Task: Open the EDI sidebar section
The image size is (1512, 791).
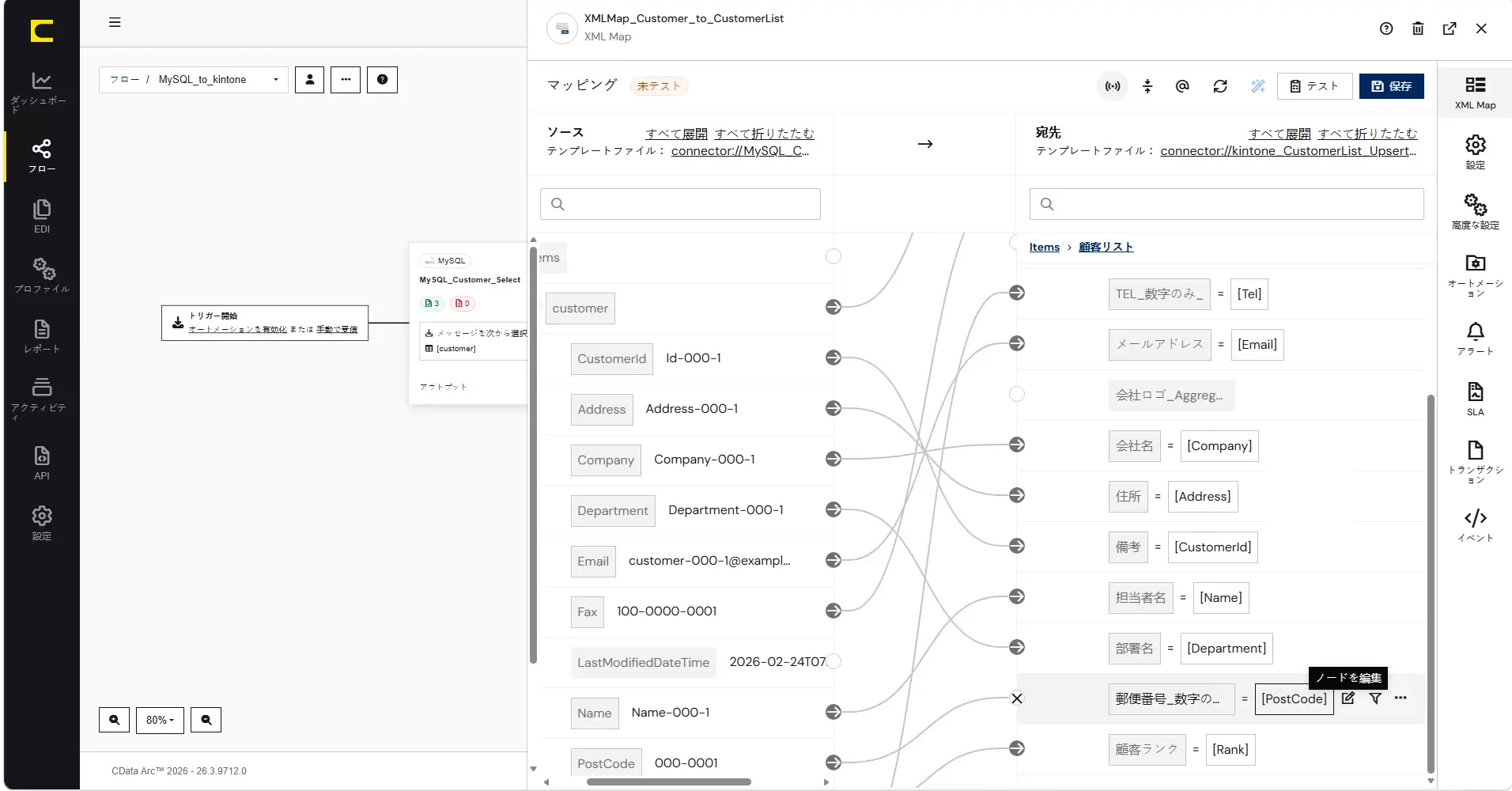Action: [x=41, y=216]
